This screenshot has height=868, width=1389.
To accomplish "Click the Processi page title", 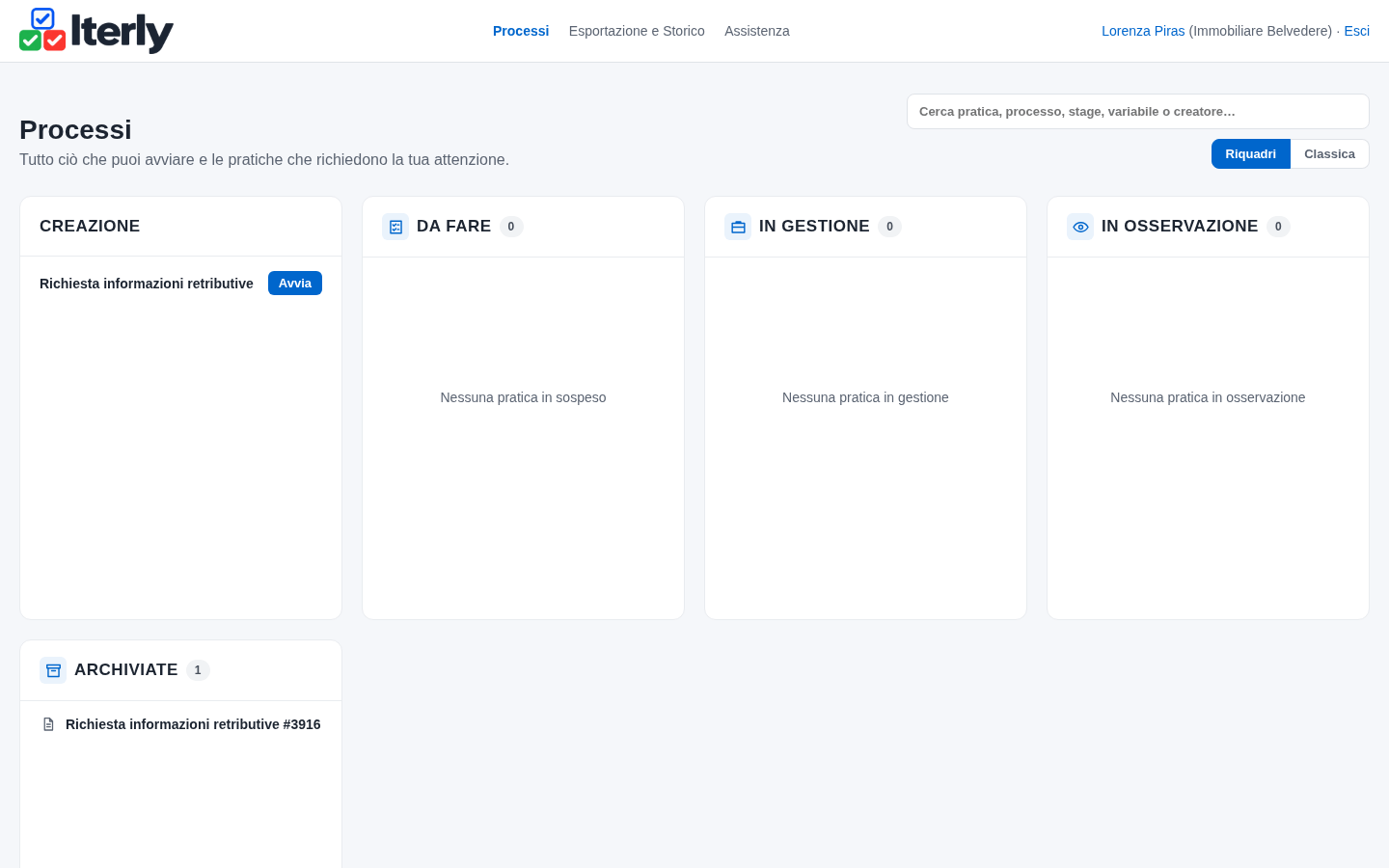I will point(75,129).
